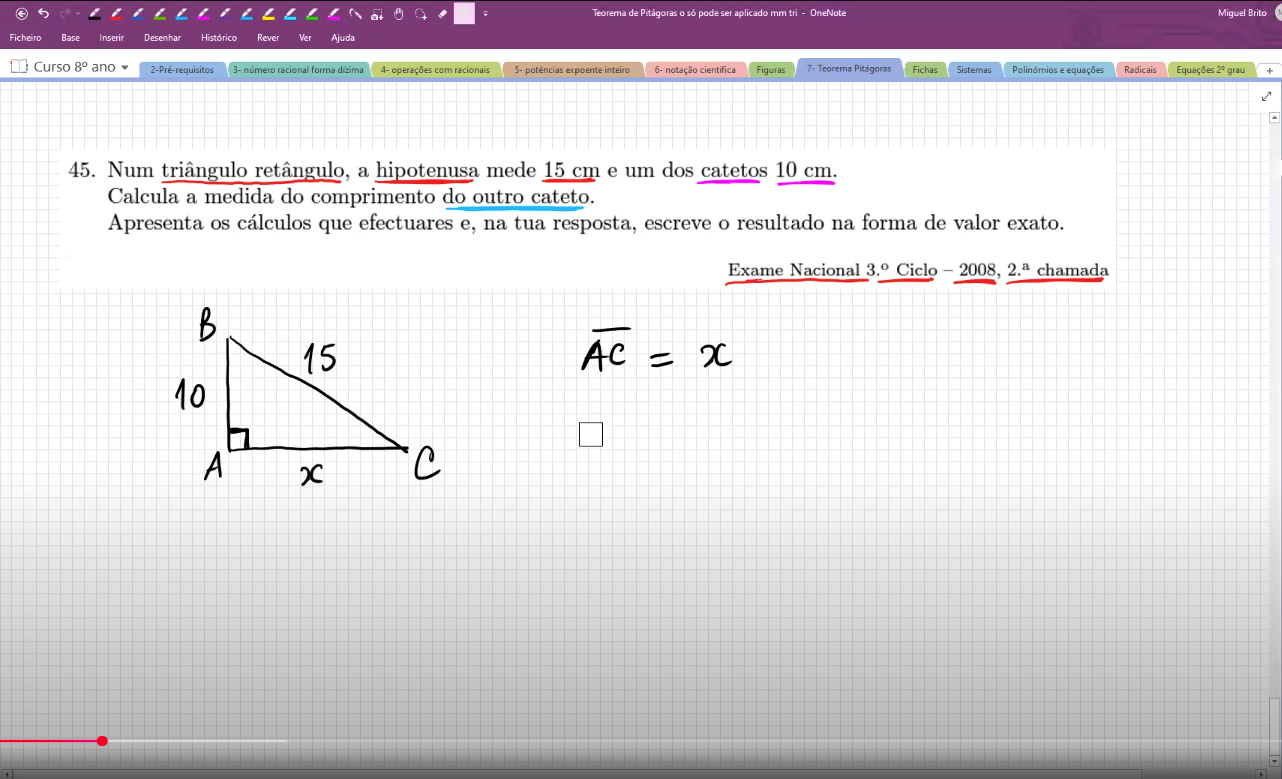Screen dimensions: 1282x779
Task: Switch to the pan hand tool
Action: [x=398, y=14]
